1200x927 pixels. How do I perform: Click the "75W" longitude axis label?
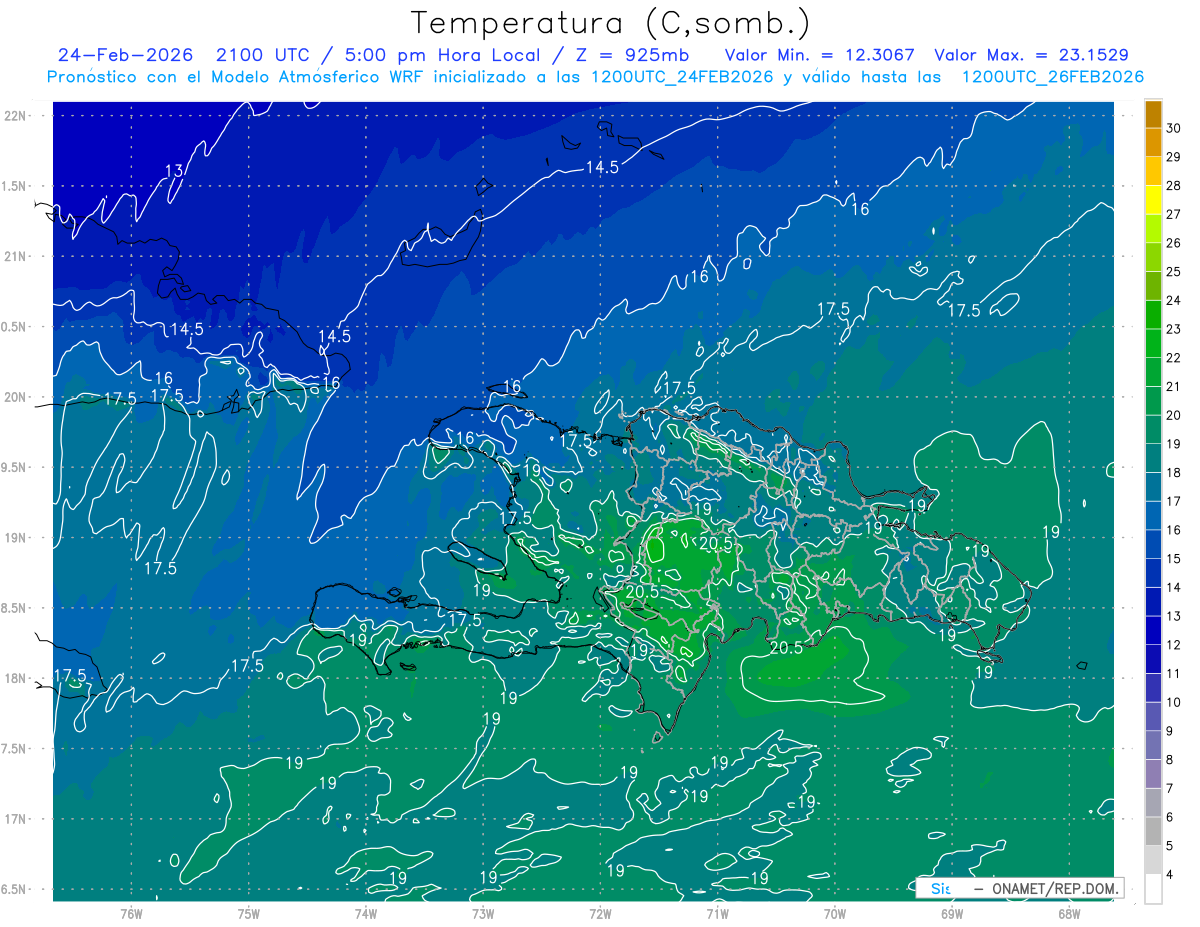[x=249, y=913]
